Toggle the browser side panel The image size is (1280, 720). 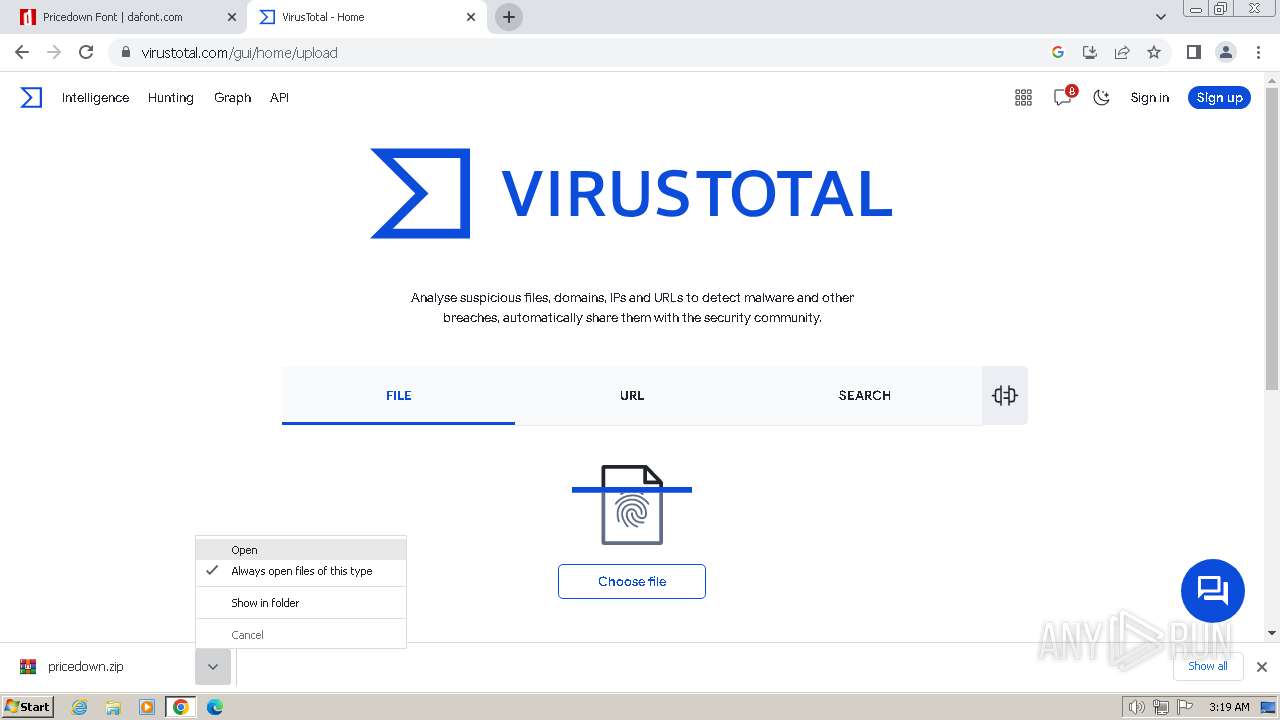1193,52
